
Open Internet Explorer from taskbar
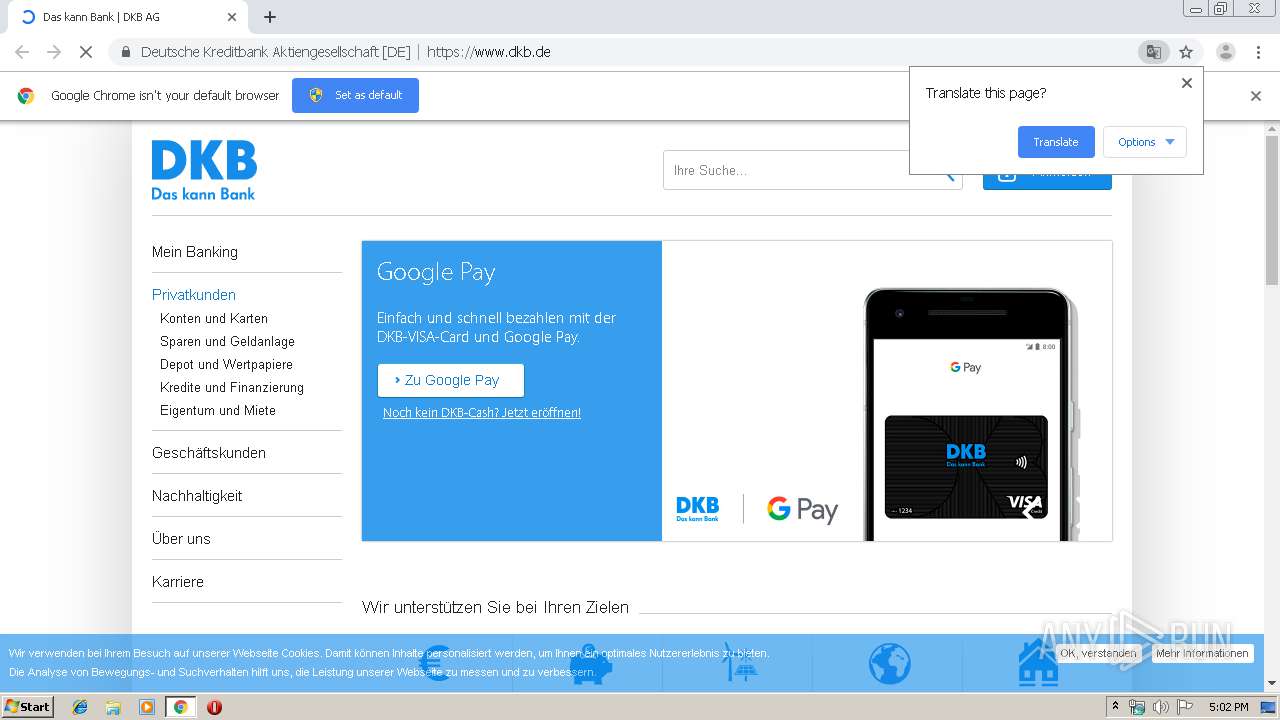tap(80, 707)
